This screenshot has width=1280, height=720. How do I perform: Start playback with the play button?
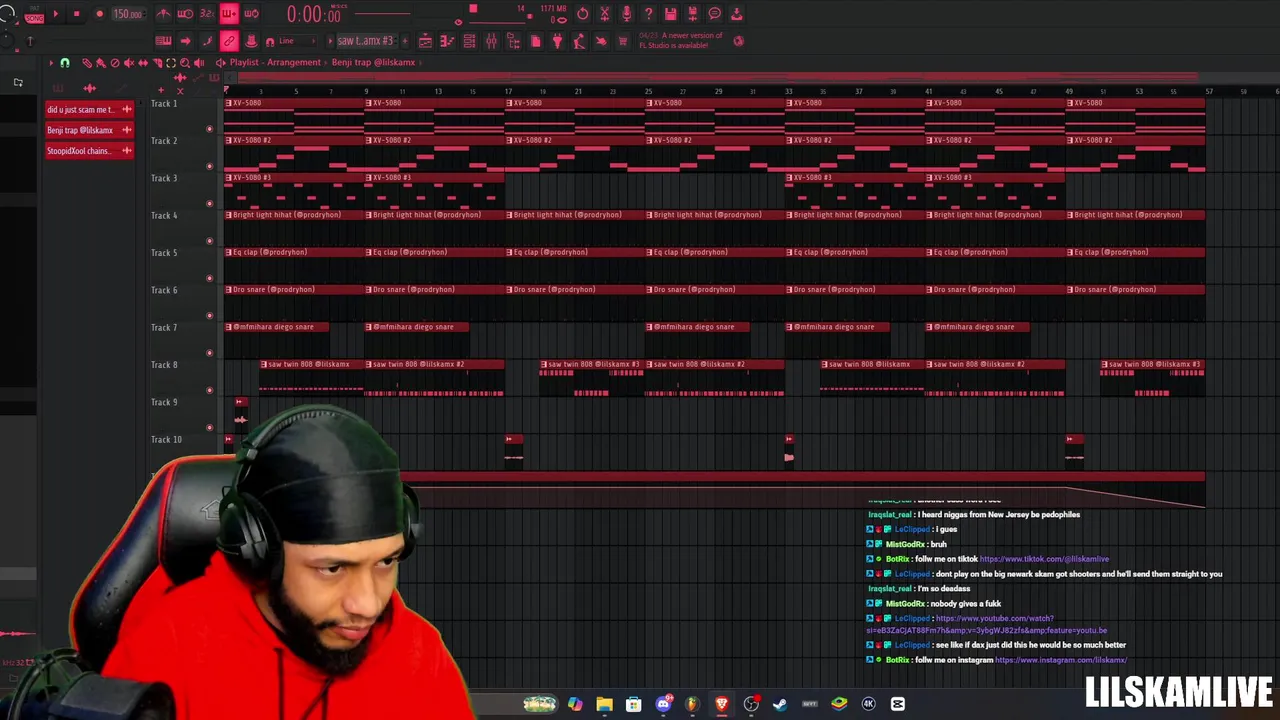55,14
